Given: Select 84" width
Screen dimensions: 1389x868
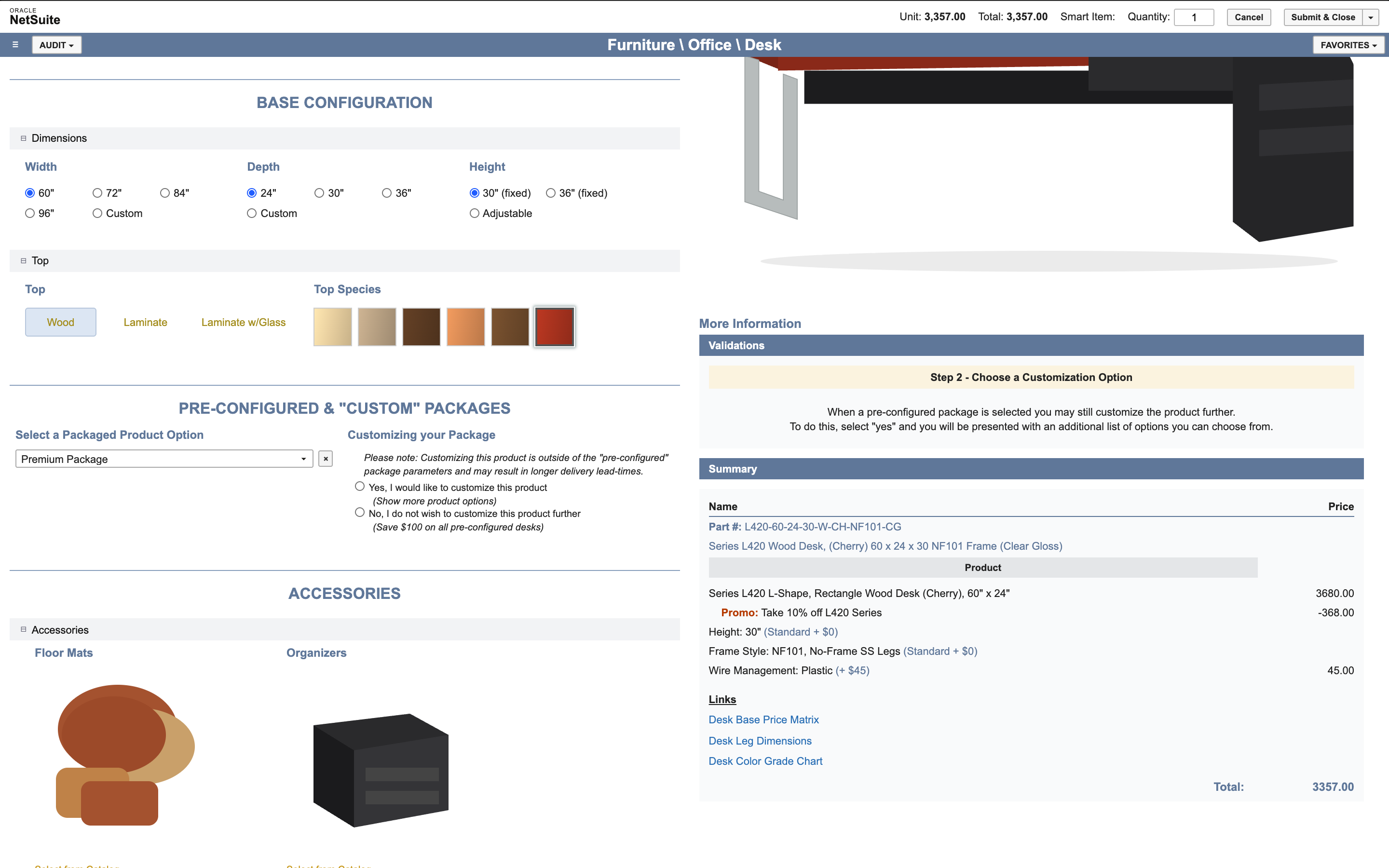Looking at the screenshot, I should (165, 193).
